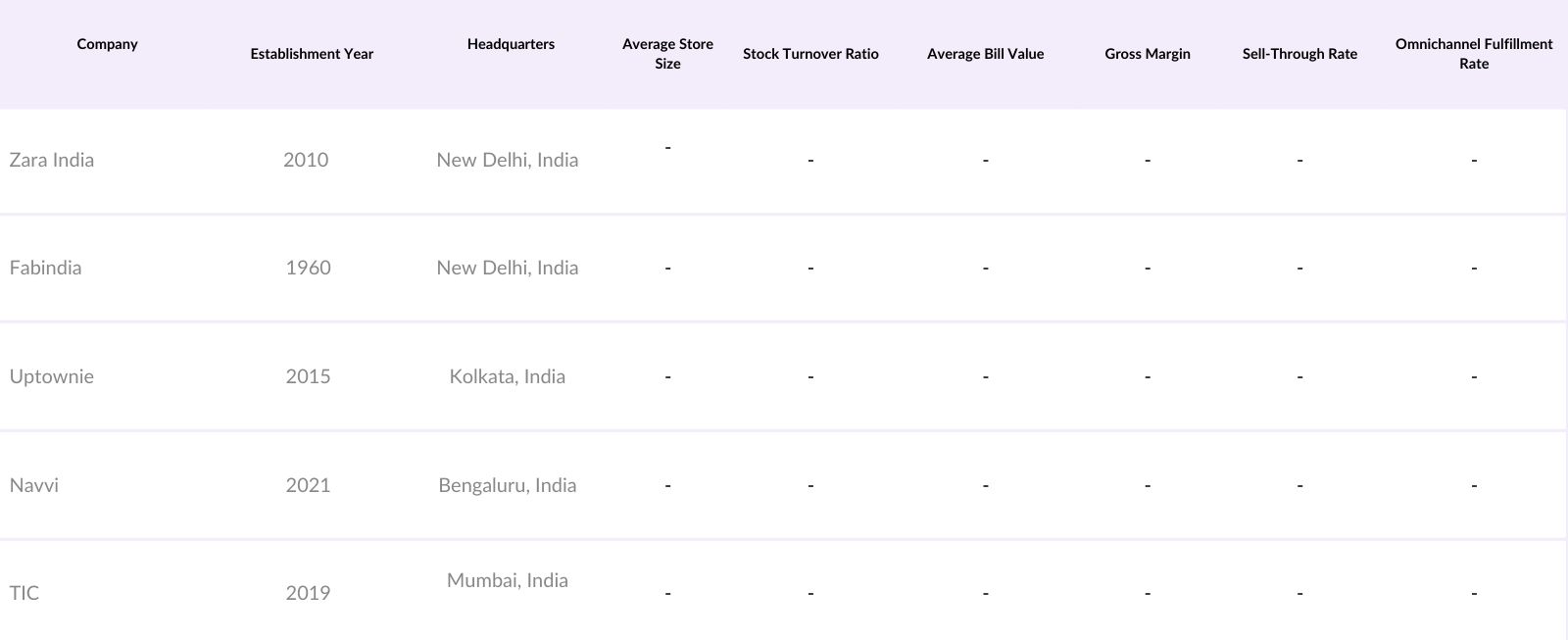Viewport: 1568px width, 640px height.
Task: Open the Fabindia company row
Action: click(x=45, y=268)
